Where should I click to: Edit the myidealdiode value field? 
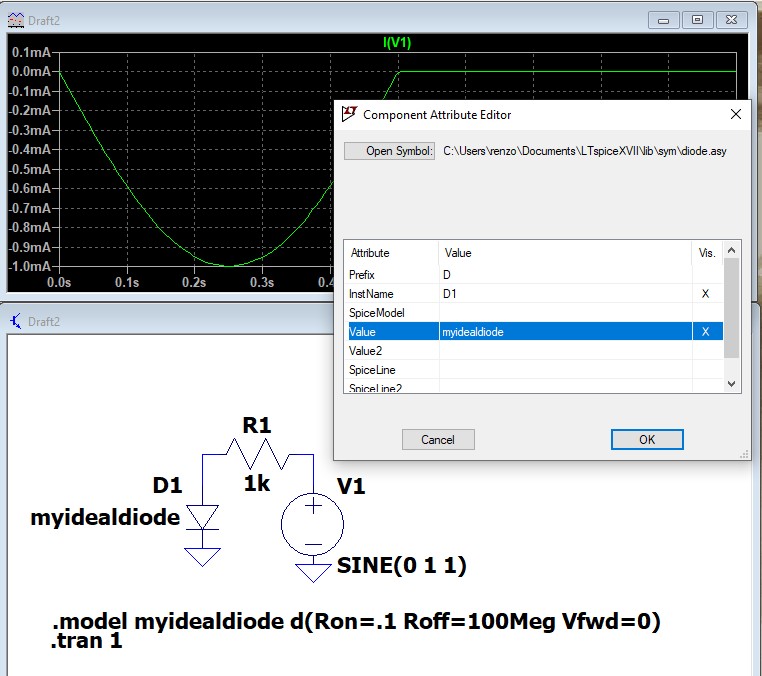pyautogui.click(x=564, y=332)
